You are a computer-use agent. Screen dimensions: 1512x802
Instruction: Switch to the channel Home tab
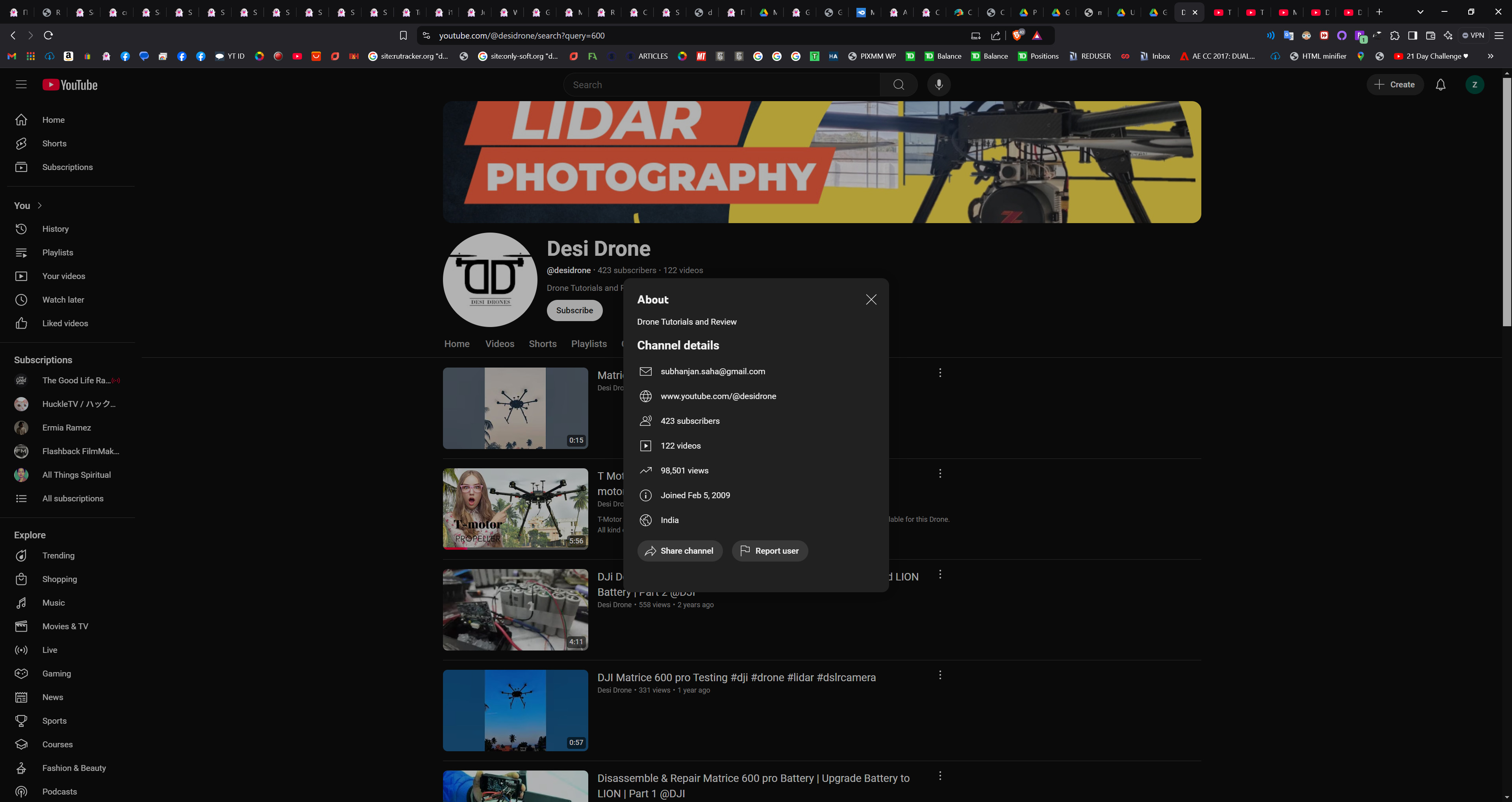pos(457,344)
